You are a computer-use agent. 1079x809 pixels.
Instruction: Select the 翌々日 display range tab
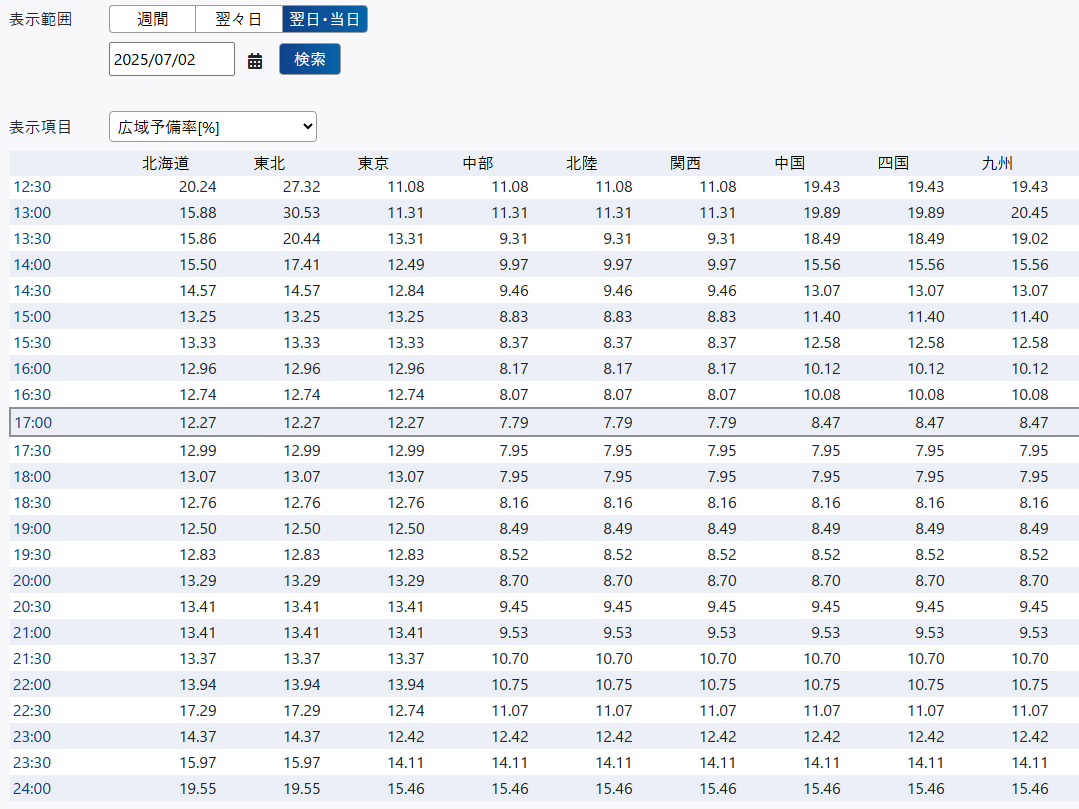point(239,19)
